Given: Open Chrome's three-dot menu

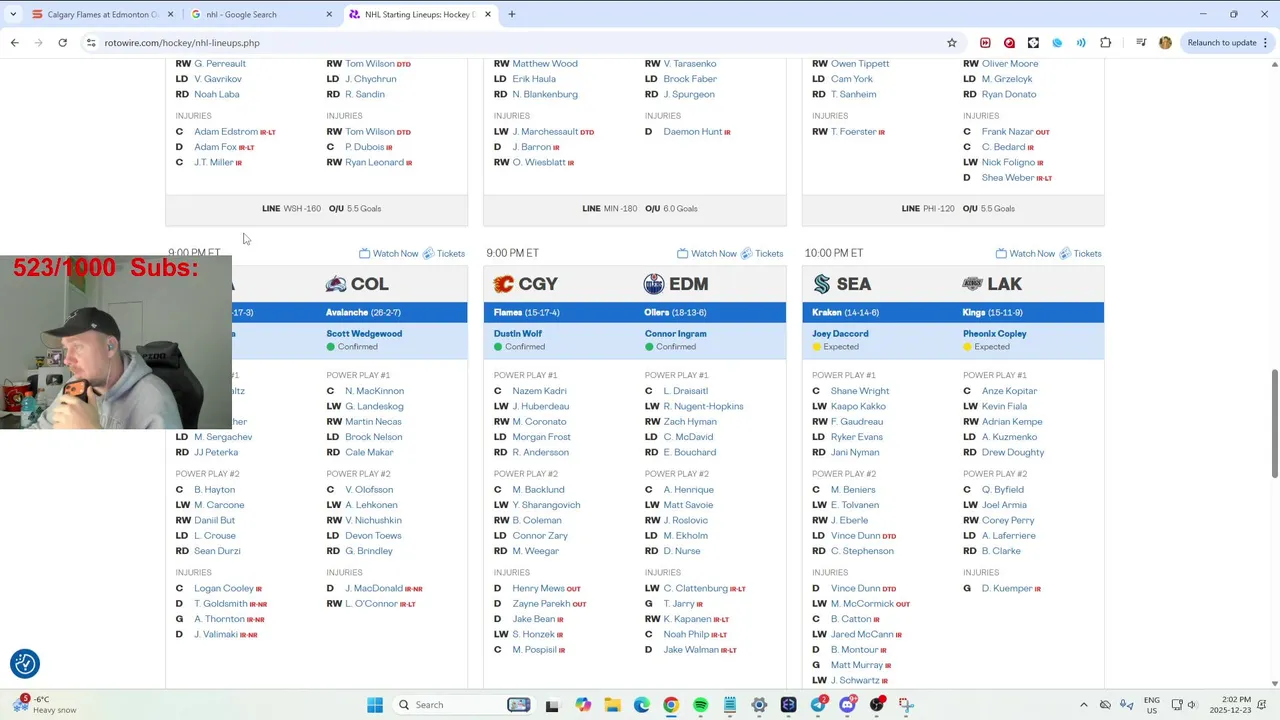Looking at the screenshot, I should 1266,43.
